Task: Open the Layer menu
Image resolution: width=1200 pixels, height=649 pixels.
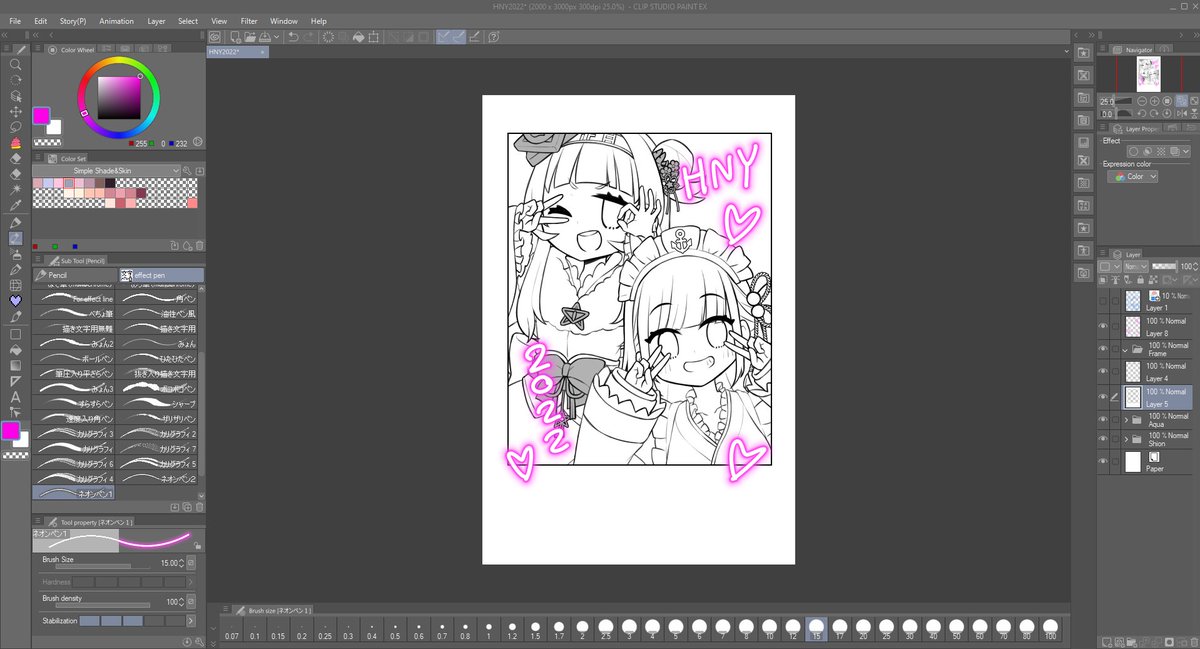Action: 156,20
